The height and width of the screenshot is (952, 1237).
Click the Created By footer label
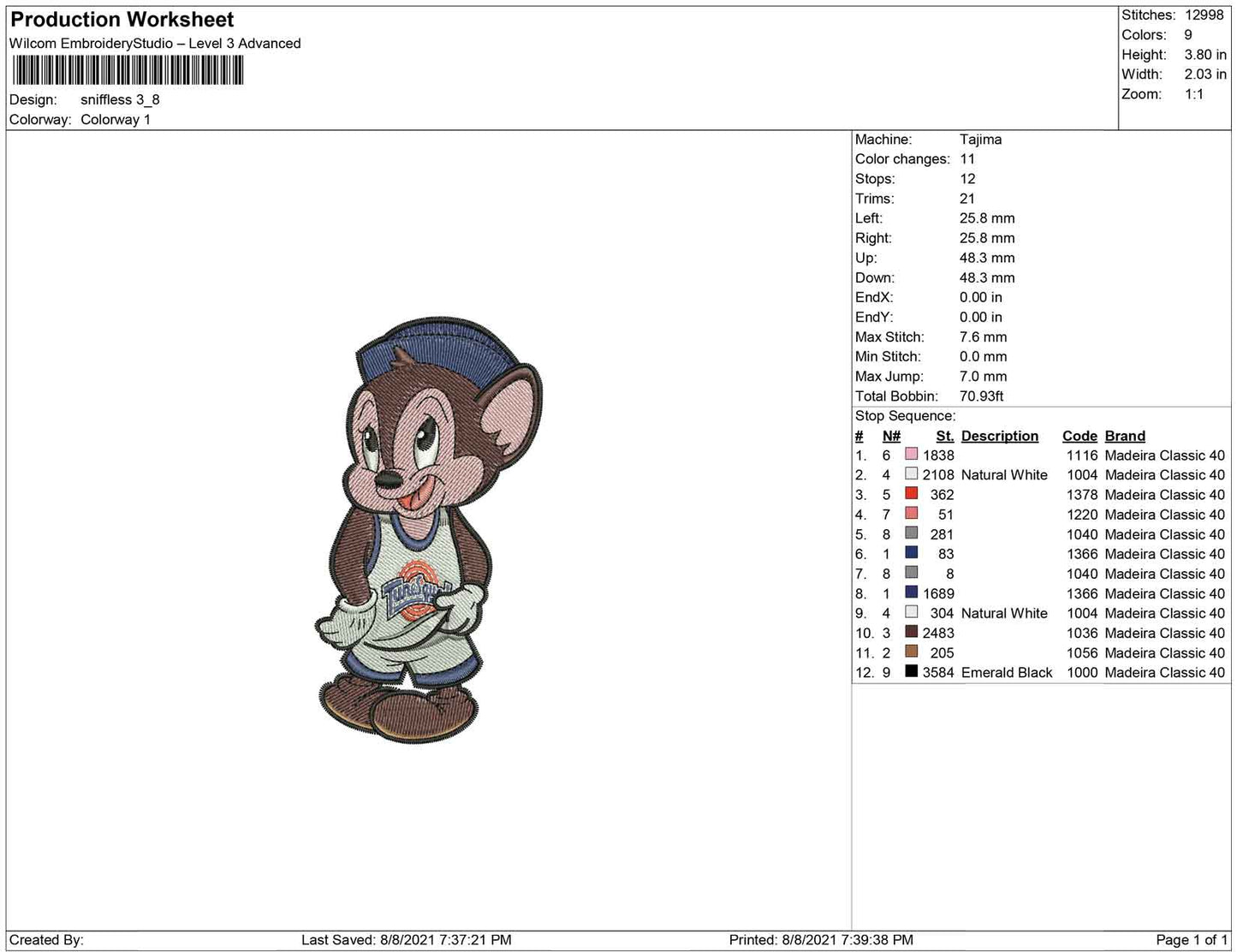tap(46, 940)
